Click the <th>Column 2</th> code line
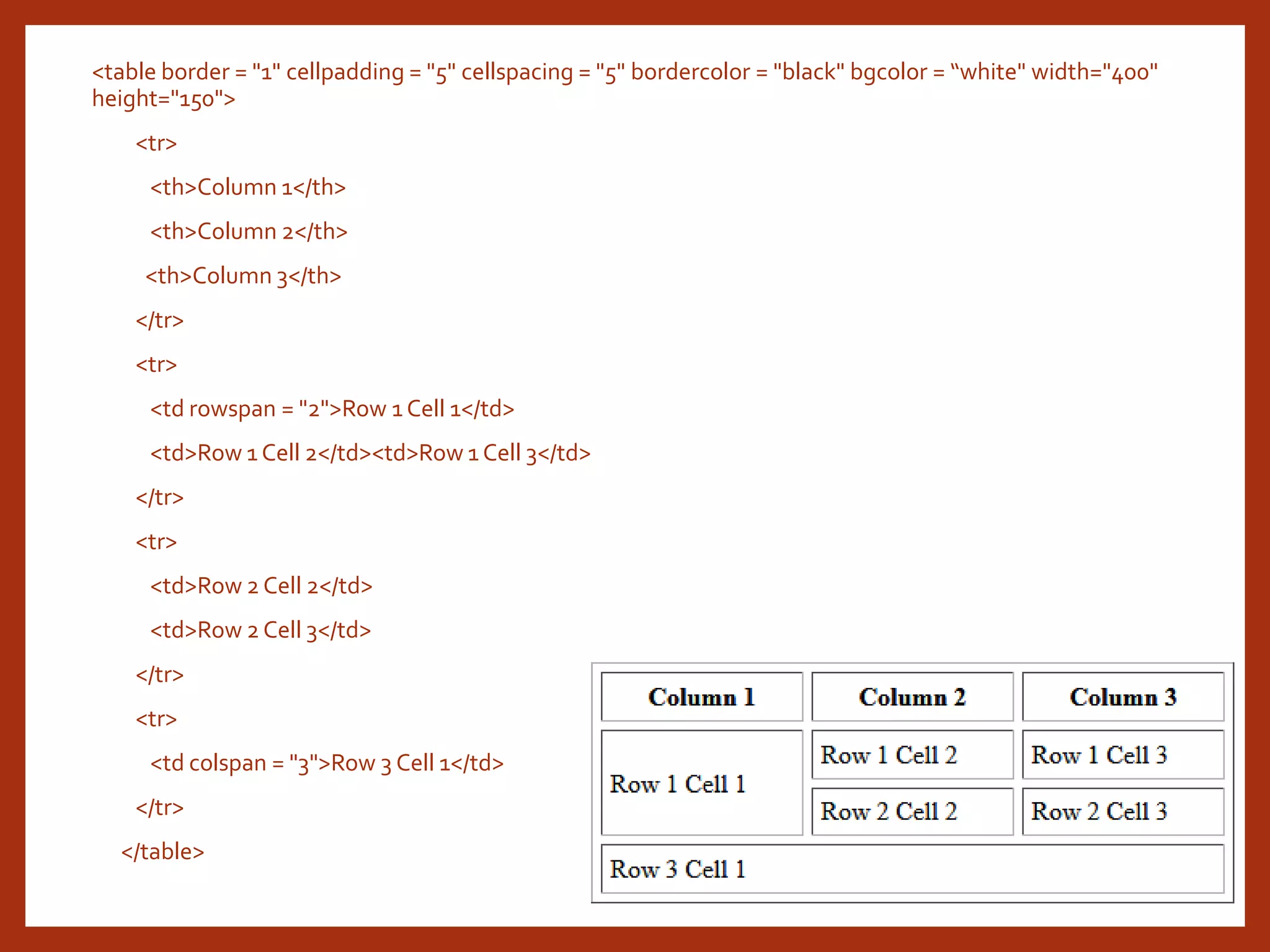1270x952 pixels. [249, 231]
